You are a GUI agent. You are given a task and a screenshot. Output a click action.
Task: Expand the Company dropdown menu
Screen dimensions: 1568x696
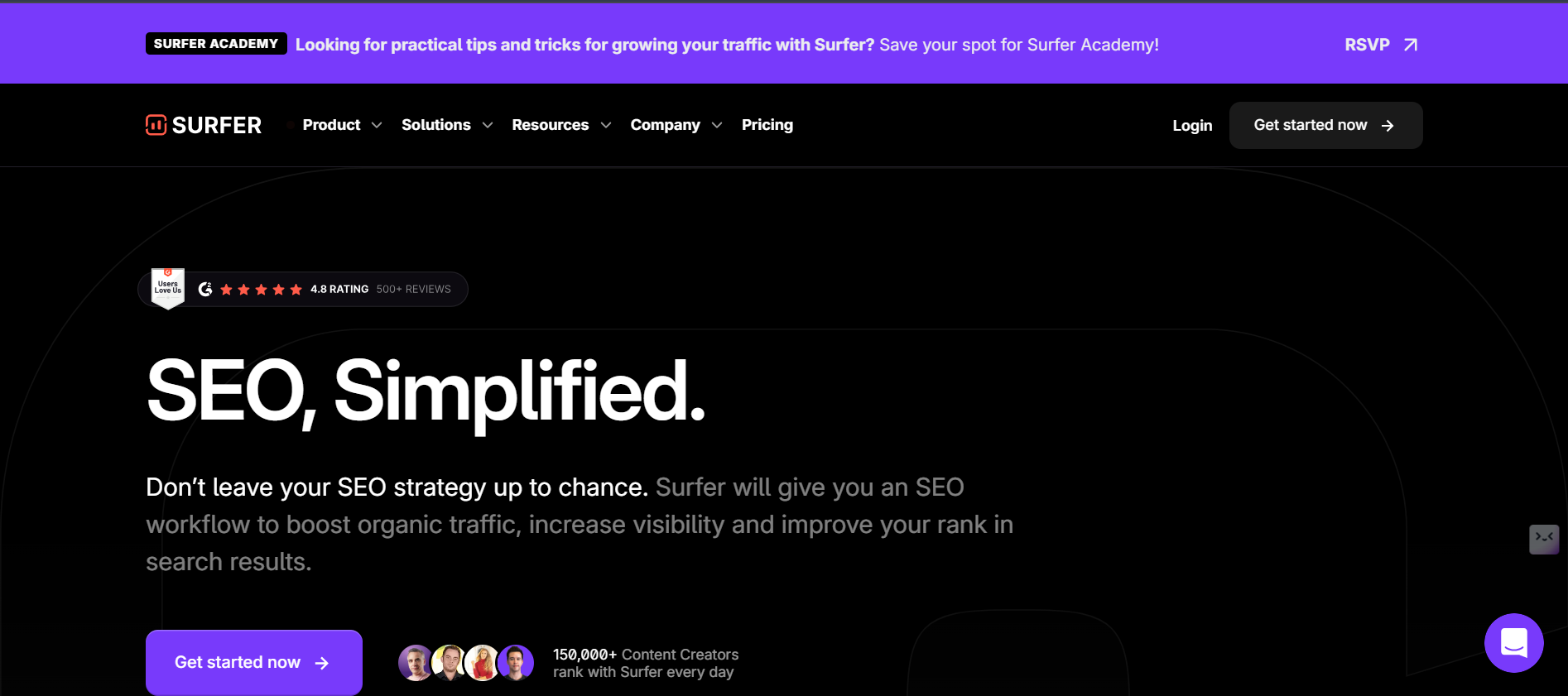[x=676, y=125]
